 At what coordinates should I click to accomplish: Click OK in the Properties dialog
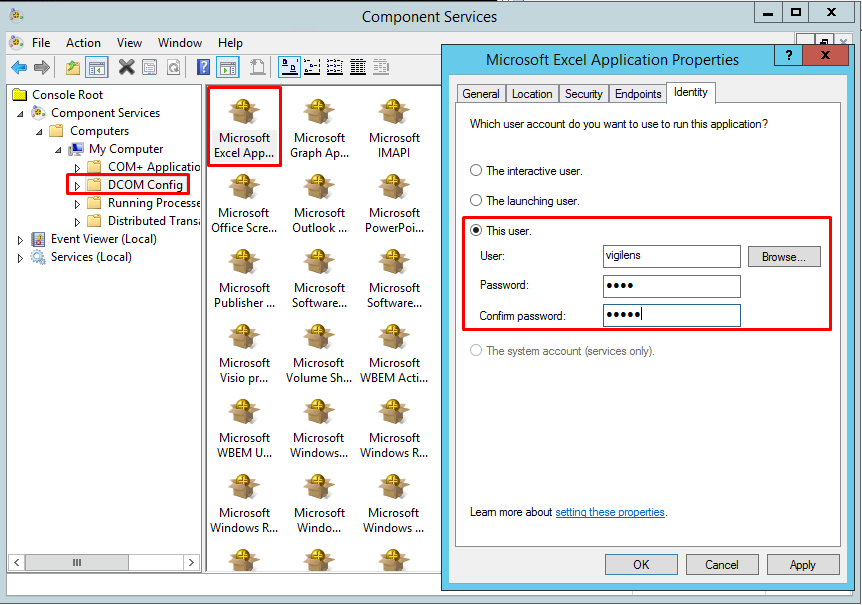coord(641,564)
